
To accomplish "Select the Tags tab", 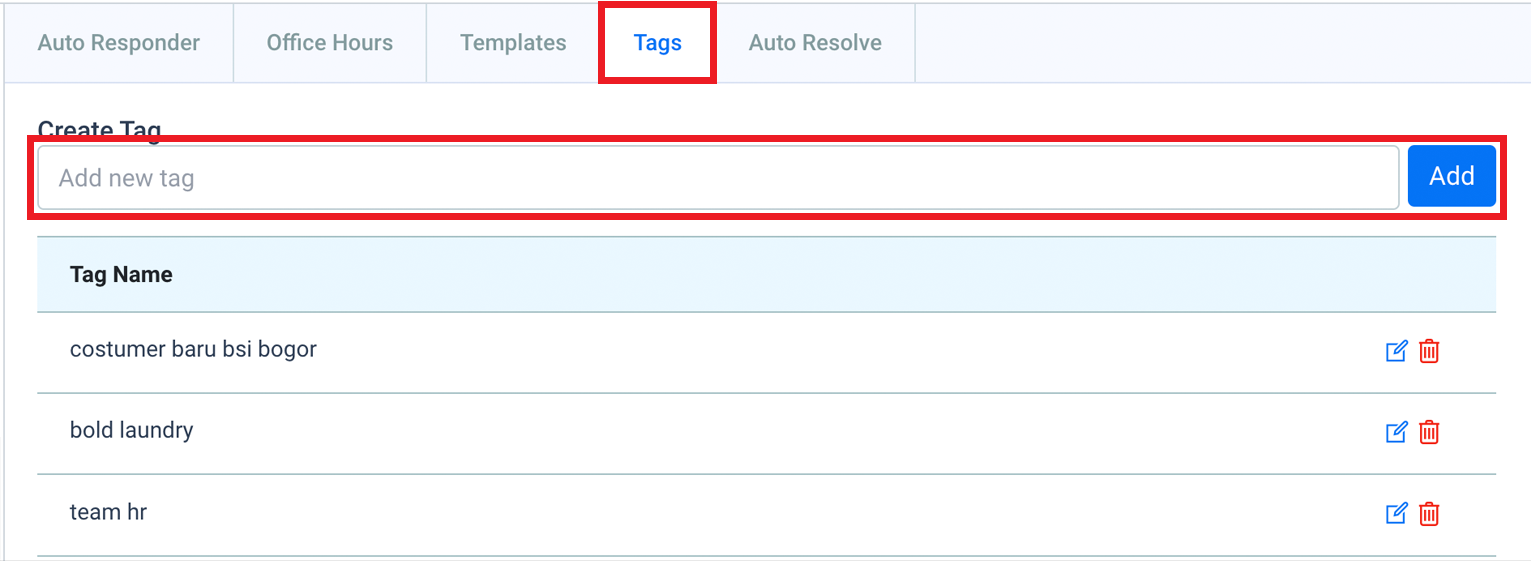I will coord(658,43).
